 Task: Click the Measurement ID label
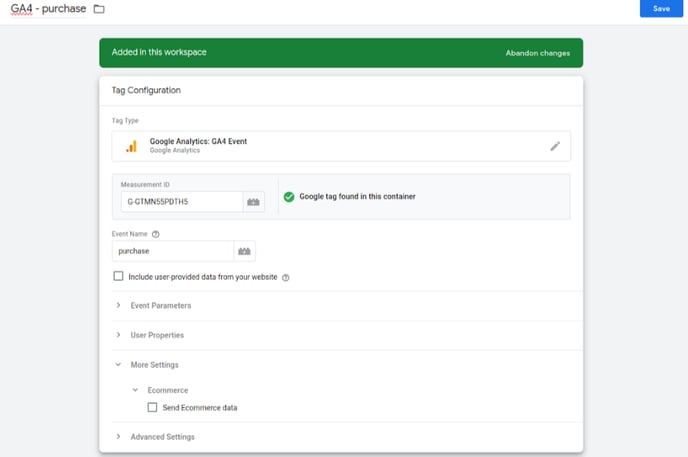pyautogui.click(x=145, y=185)
